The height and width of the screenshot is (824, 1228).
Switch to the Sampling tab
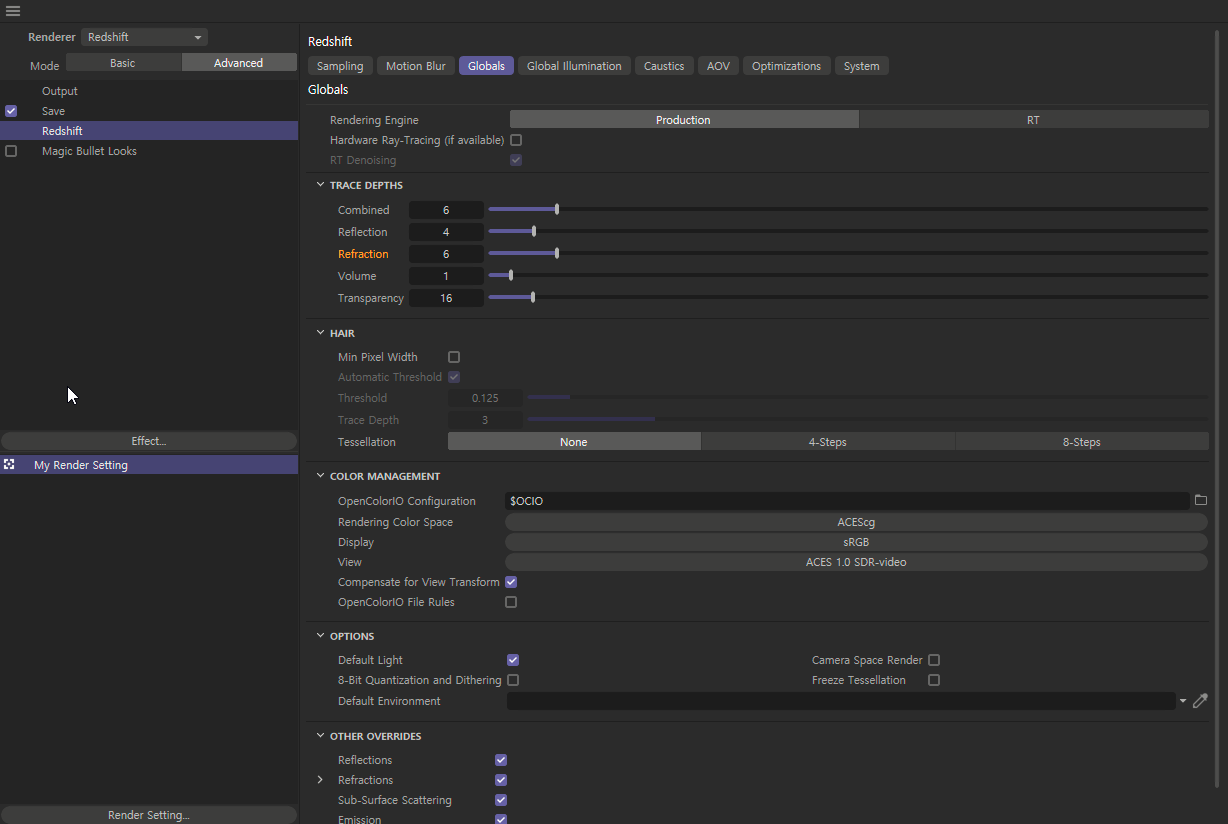tap(340, 66)
